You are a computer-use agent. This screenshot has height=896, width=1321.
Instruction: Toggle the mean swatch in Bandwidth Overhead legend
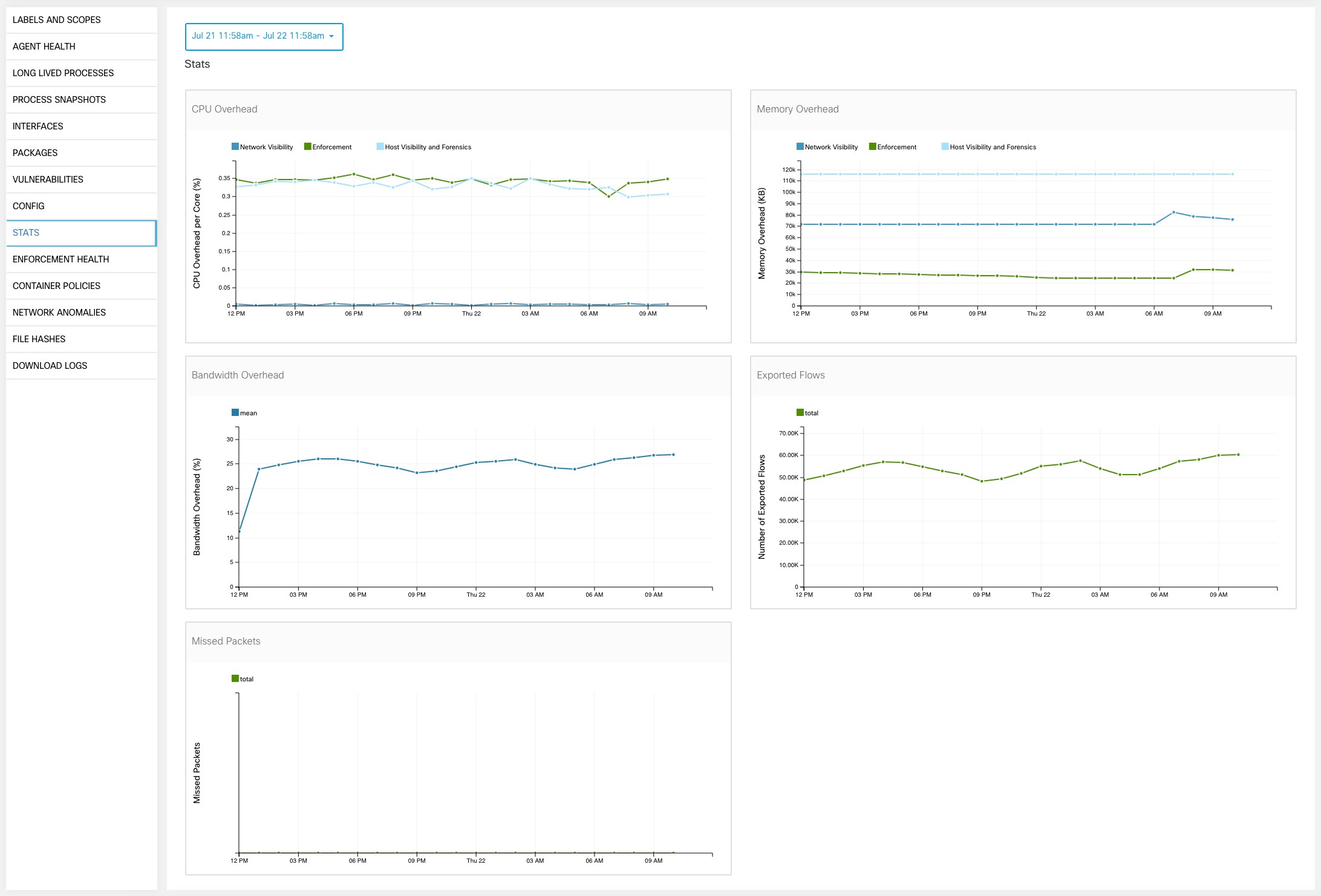235,412
